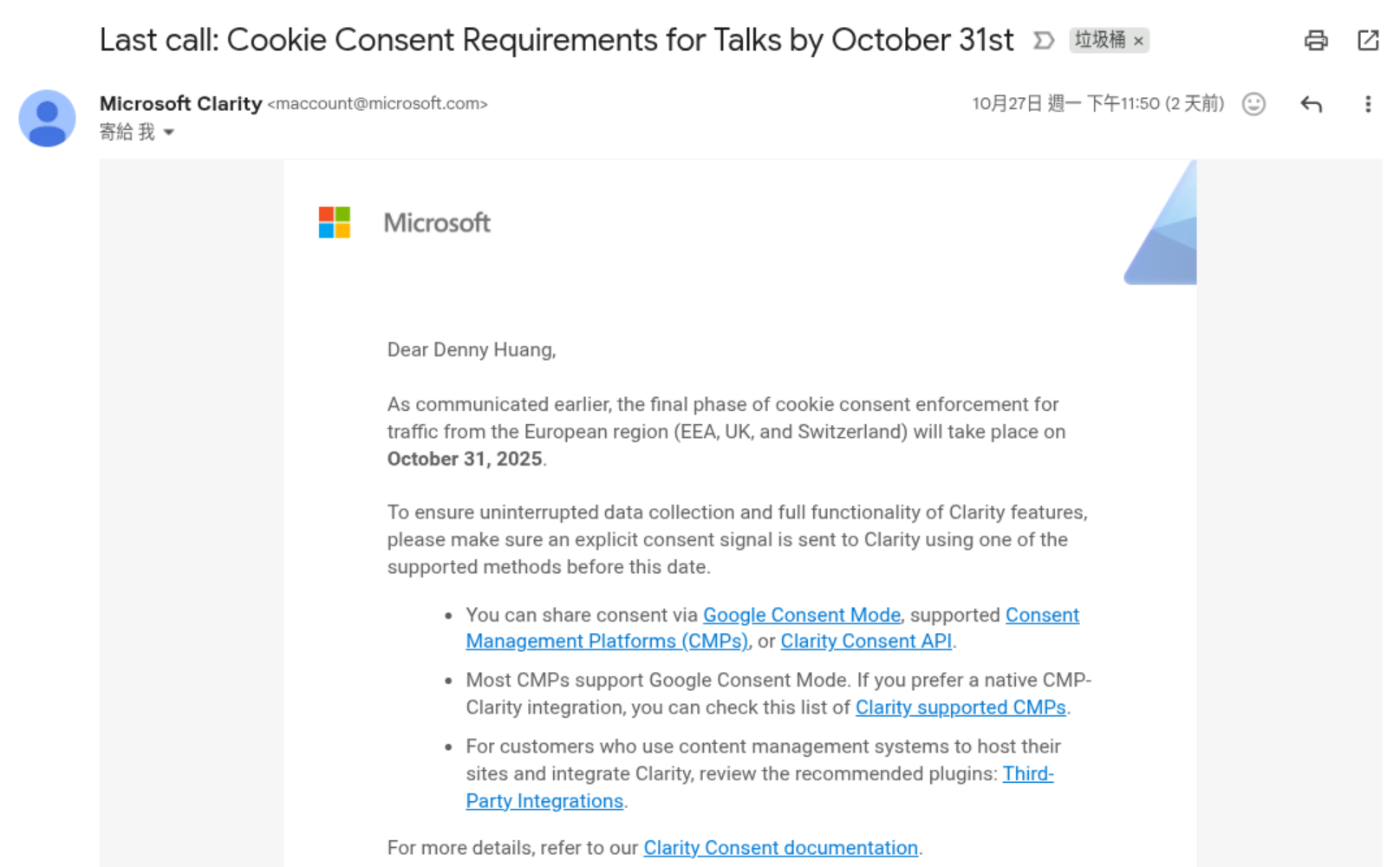Open the Google Consent Mode link
Screen dimensions: 1400x867
801,615
